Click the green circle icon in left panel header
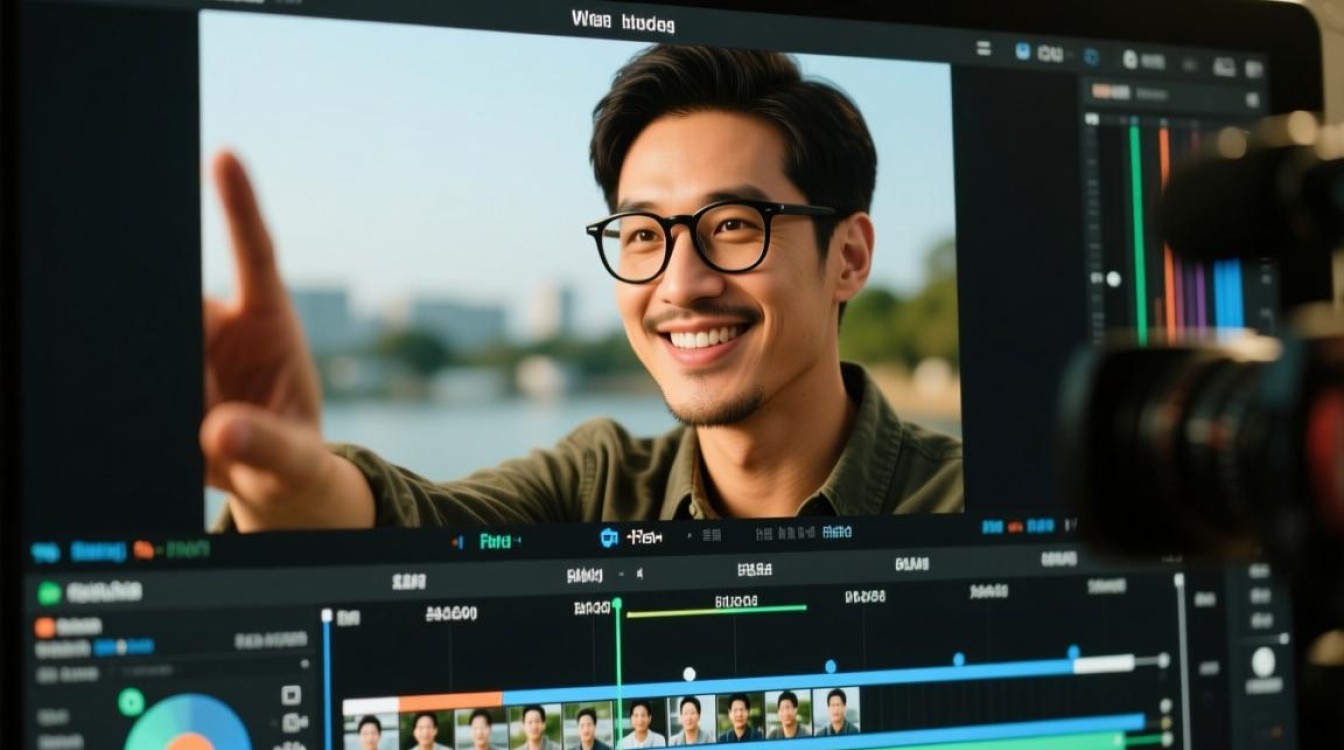The height and width of the screenshot is (750, 1344). coord(49,592)
